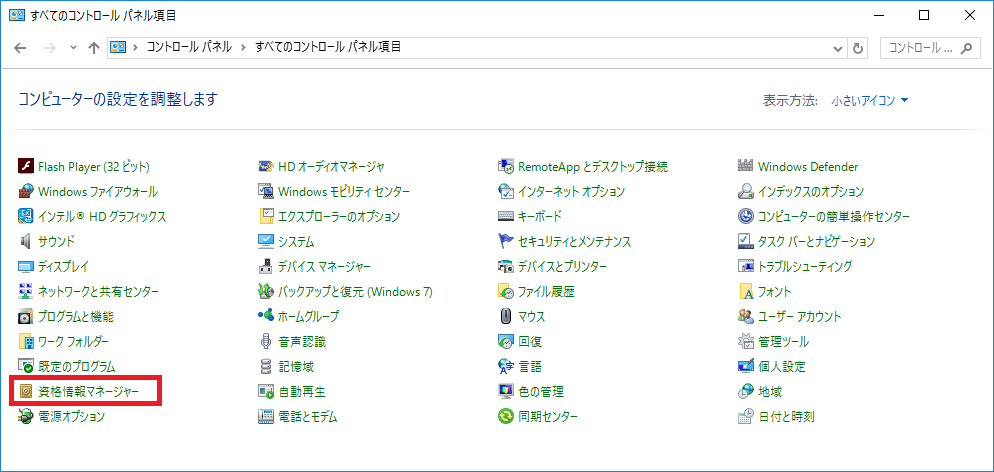The image size is (994, 472).
Task: Open the ディスプレイ monitor icon
Action: click(25, 267)
